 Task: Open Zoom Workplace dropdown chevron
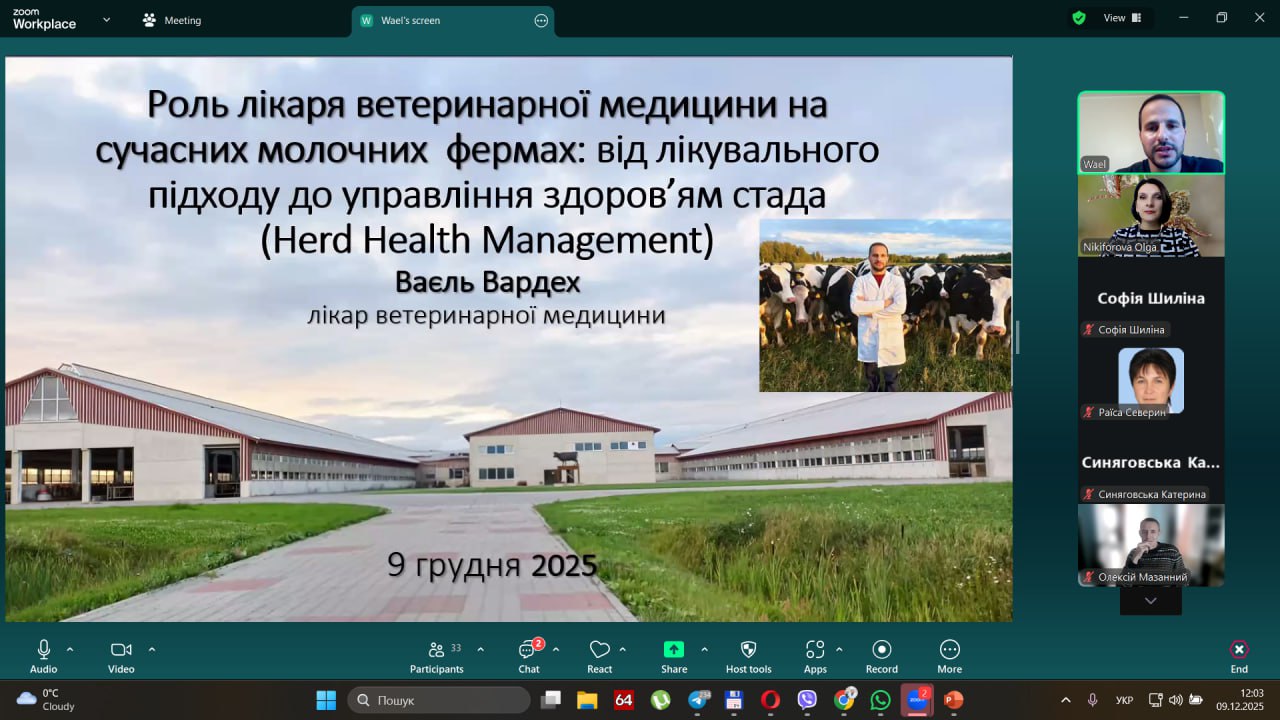(106, 19)
